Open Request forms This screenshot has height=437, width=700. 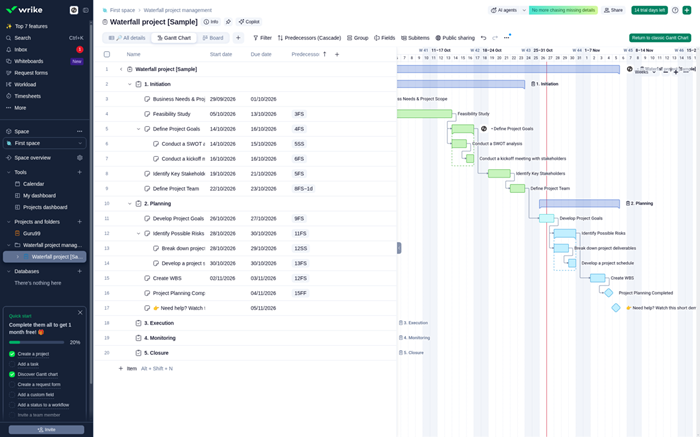pyautogui.click(x=31, y=73)
